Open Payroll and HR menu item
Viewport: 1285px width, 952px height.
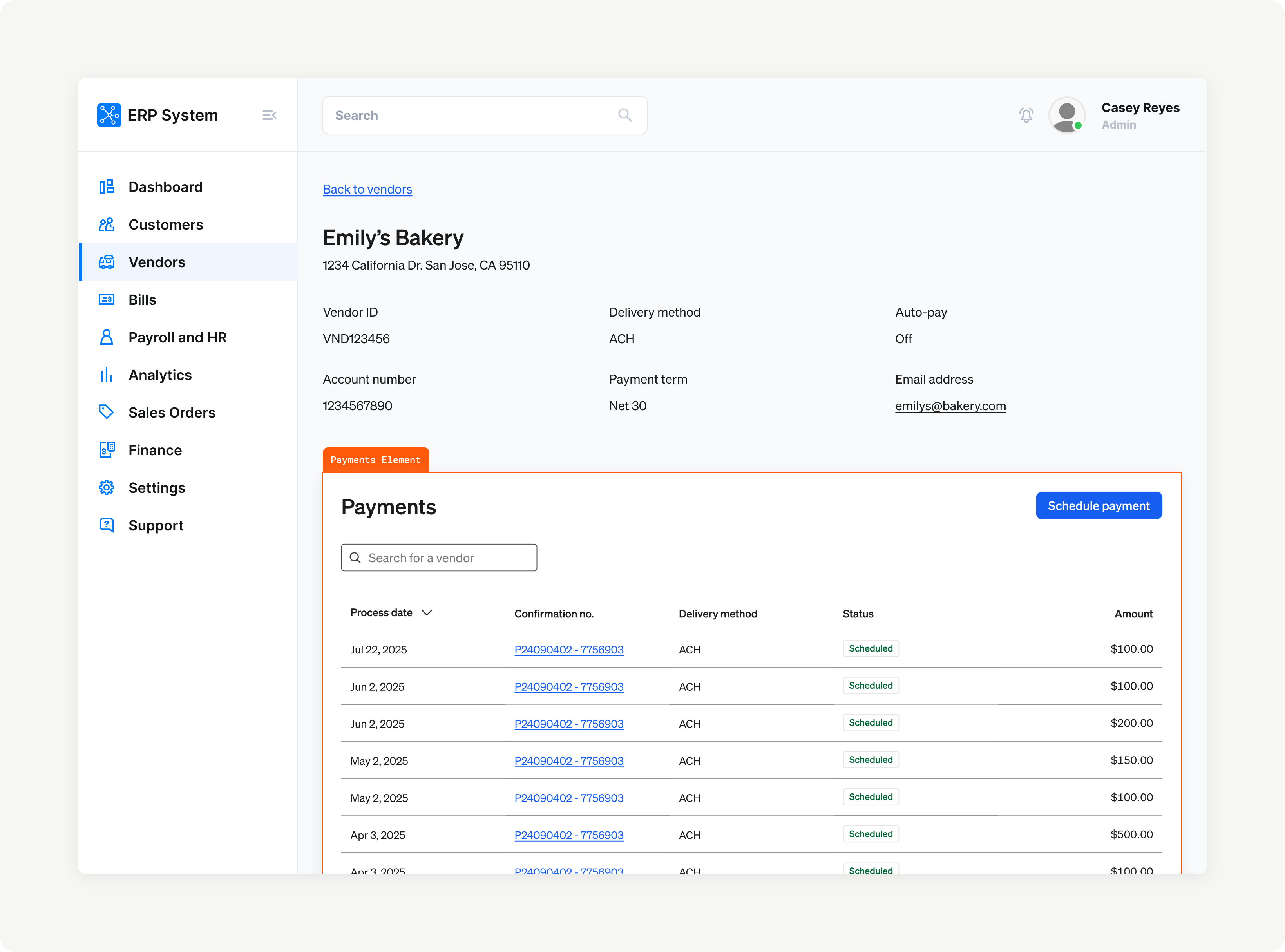(177, 338)
